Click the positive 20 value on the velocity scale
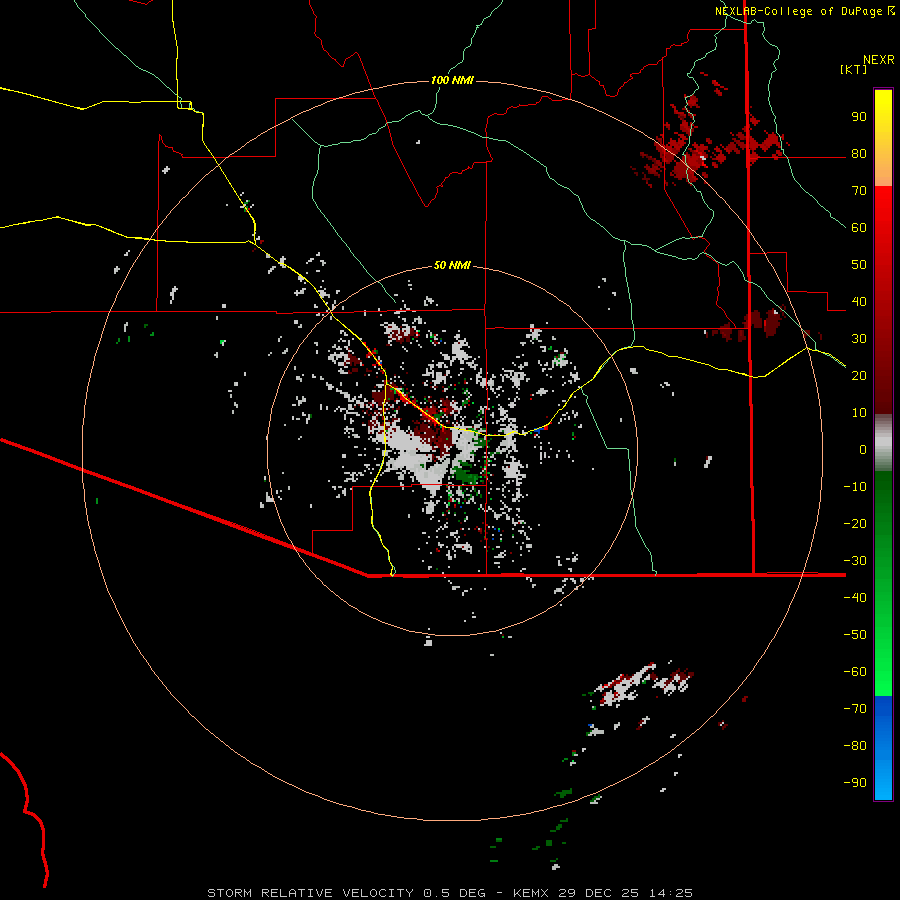Image resolution: width=900 pixels, height=900 pixels. click(x=859, y=375)
